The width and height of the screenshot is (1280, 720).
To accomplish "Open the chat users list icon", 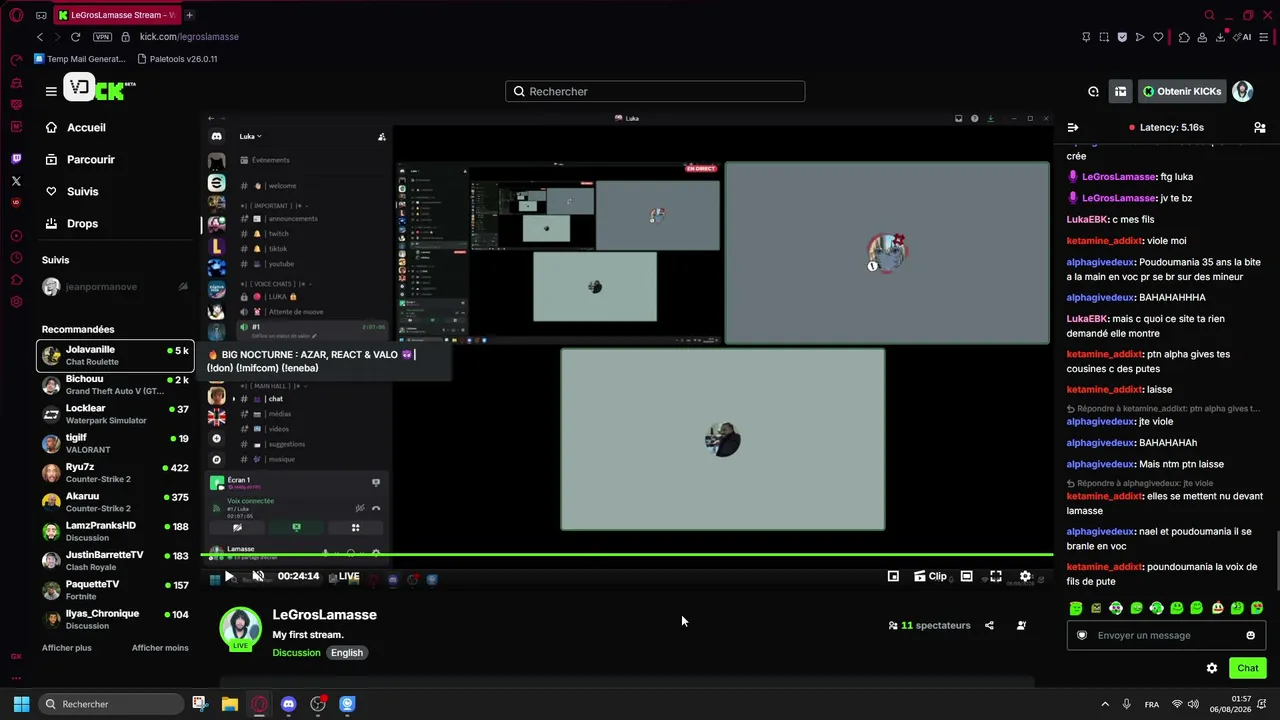I will coord(1260,128).
